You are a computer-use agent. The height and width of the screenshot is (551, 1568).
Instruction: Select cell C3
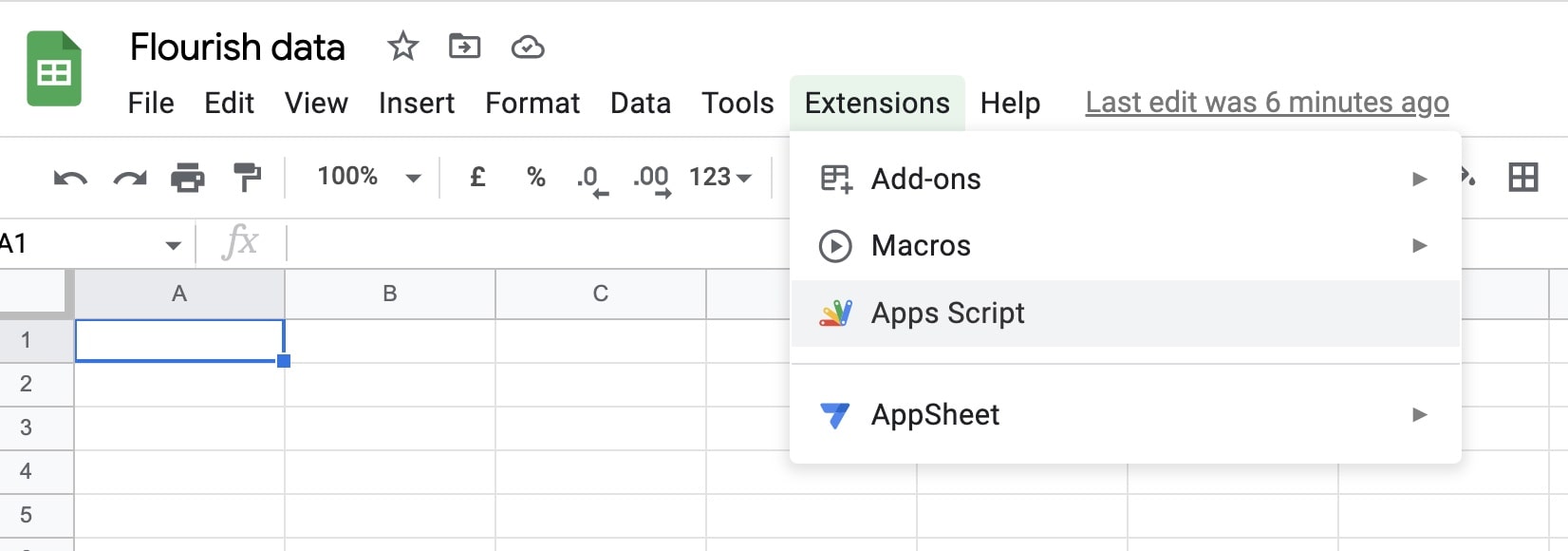[601, 428]
